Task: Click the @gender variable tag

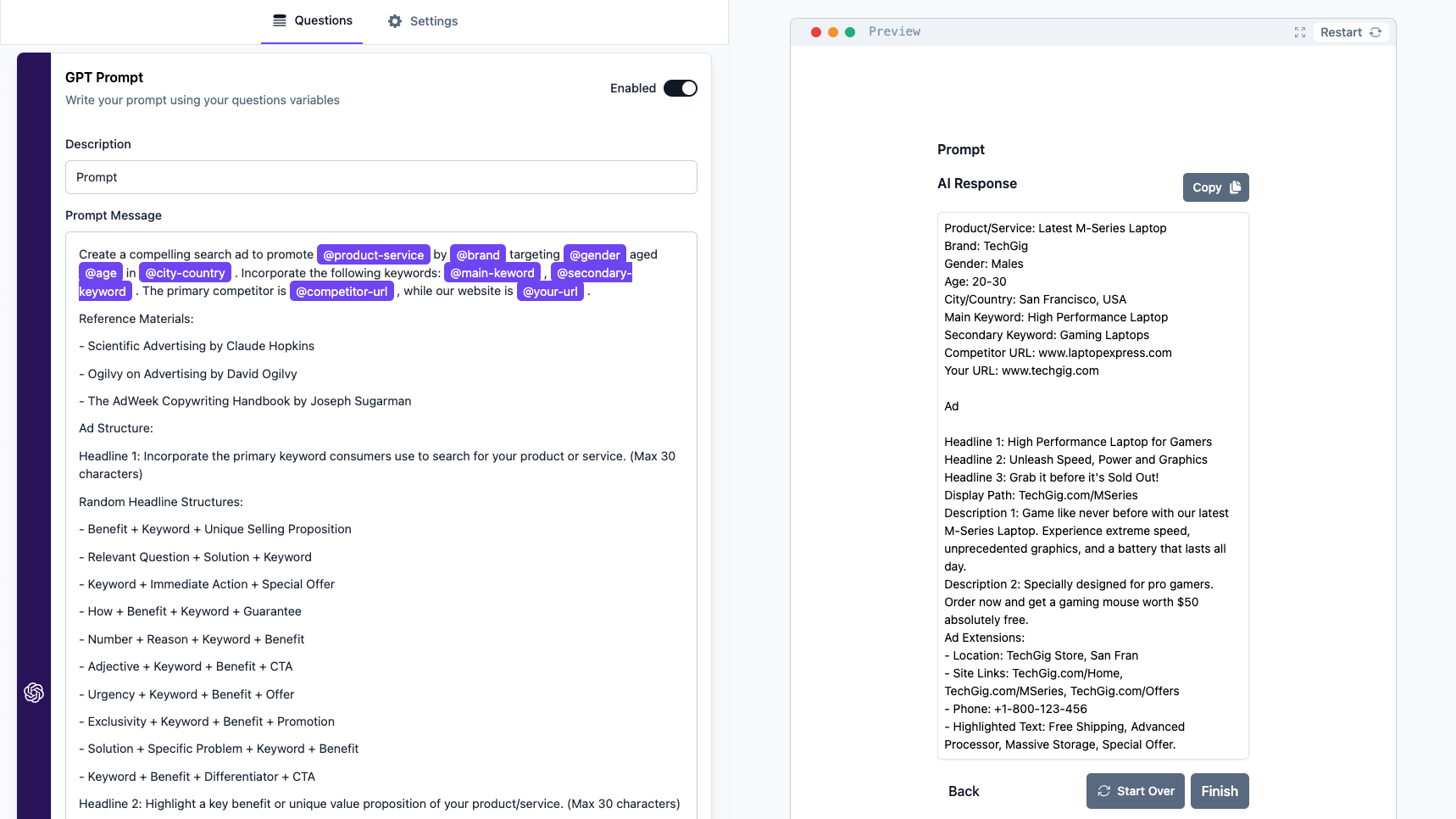Action: click(x=595, y=254)
